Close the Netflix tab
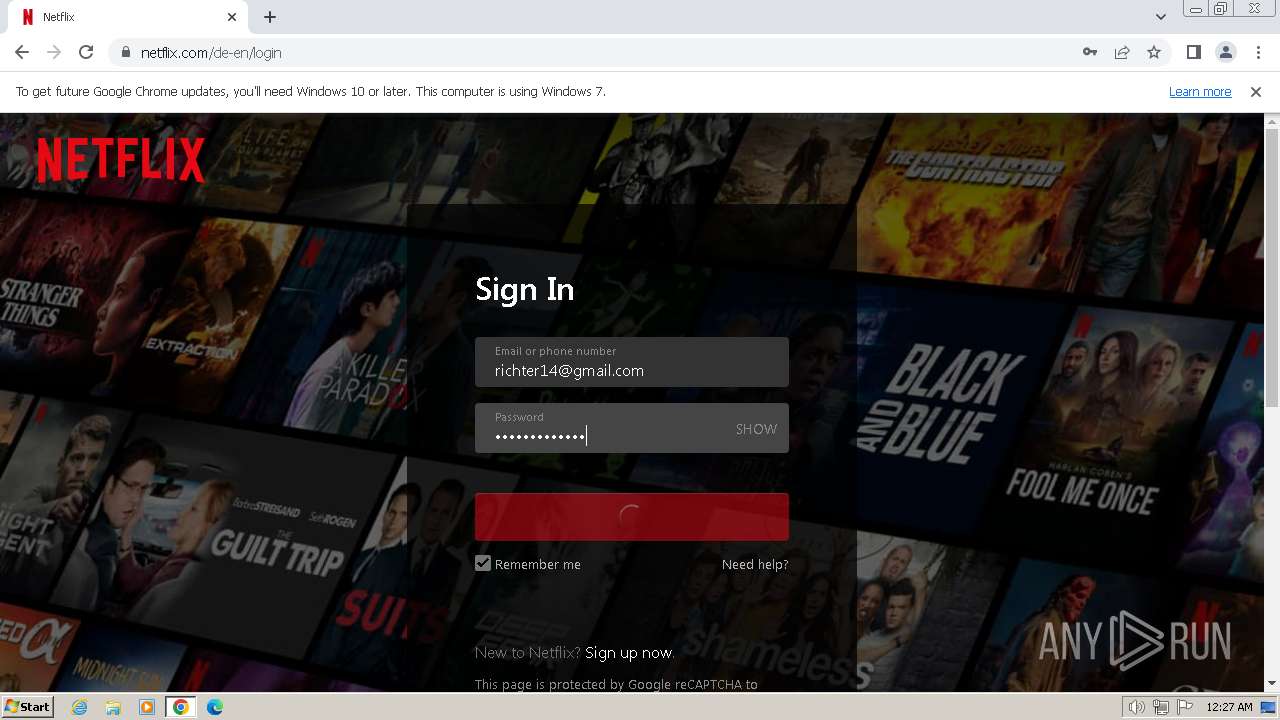The width and height of the screenshot is (1280, 720). (232, 17)
